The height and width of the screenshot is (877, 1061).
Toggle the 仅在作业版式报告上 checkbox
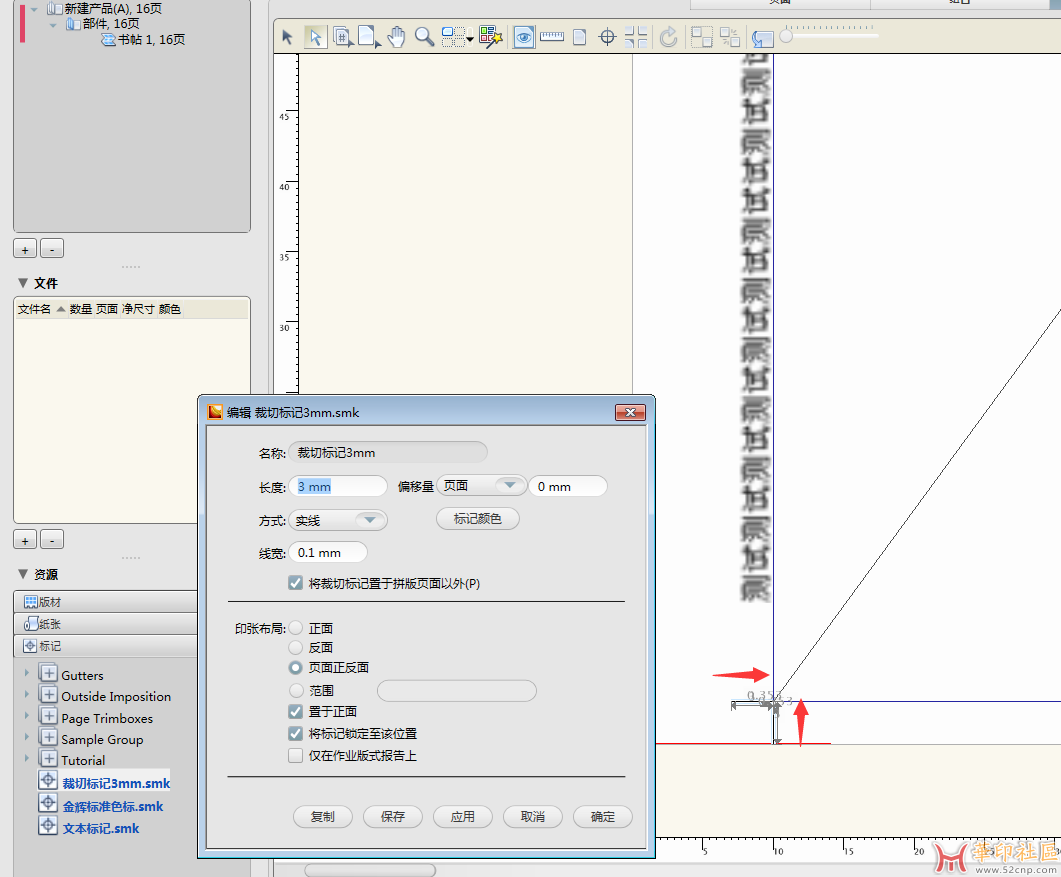(296, 755)
